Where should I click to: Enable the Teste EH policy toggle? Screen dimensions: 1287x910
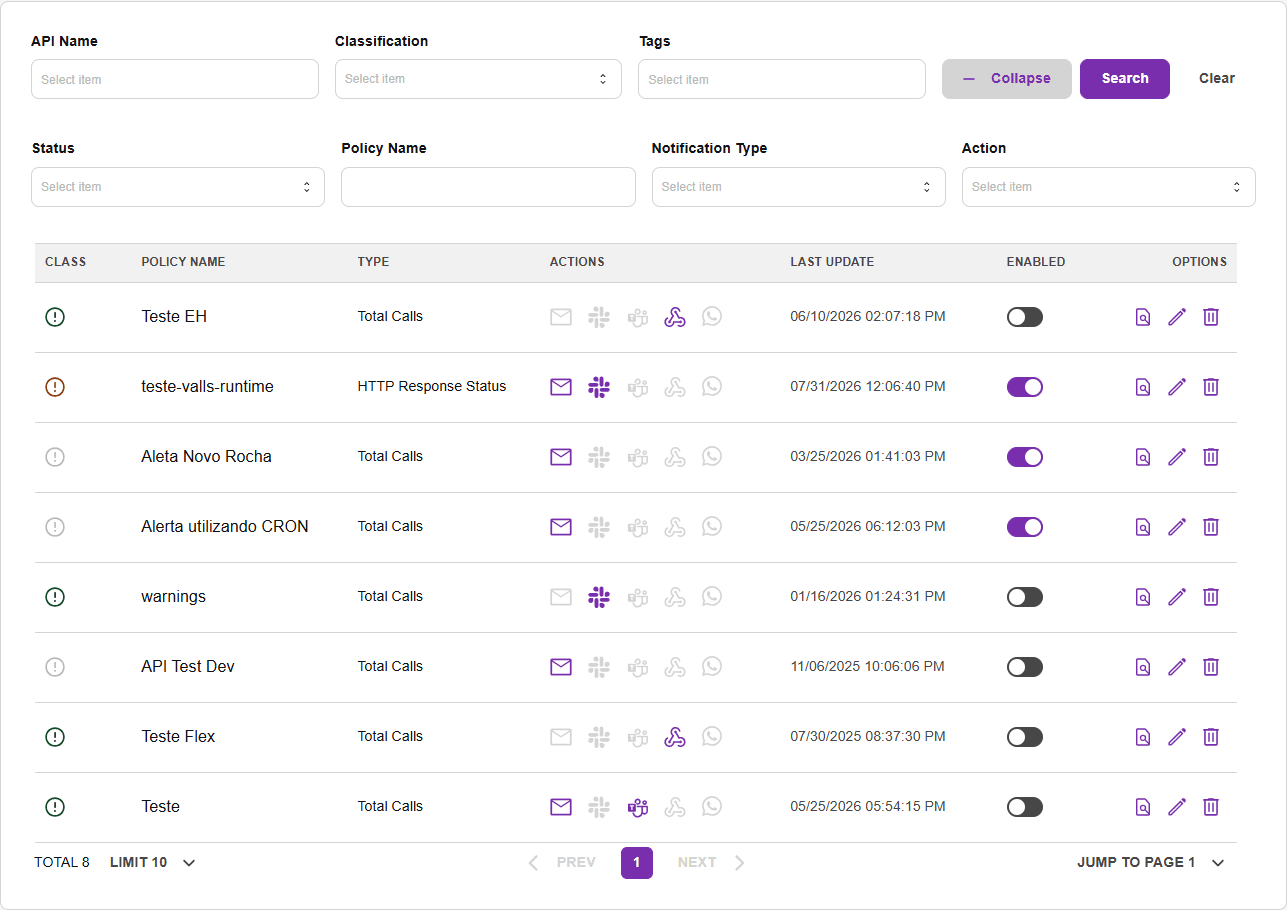pyautogui.click(x=1025, y=317)
